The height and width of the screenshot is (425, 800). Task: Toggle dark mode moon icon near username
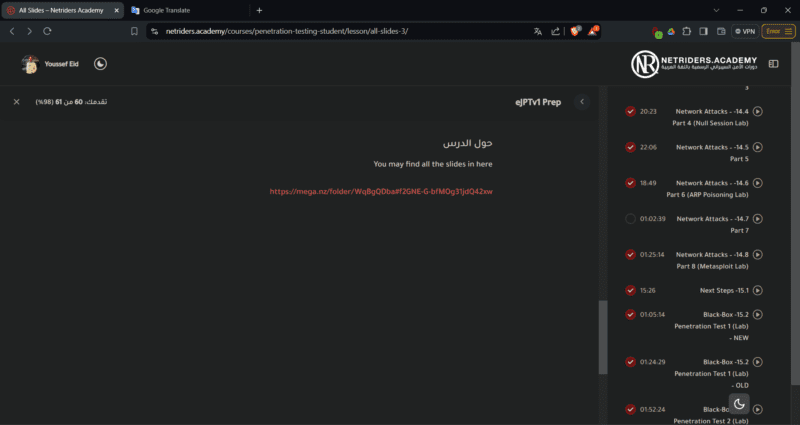pos(101,64)
